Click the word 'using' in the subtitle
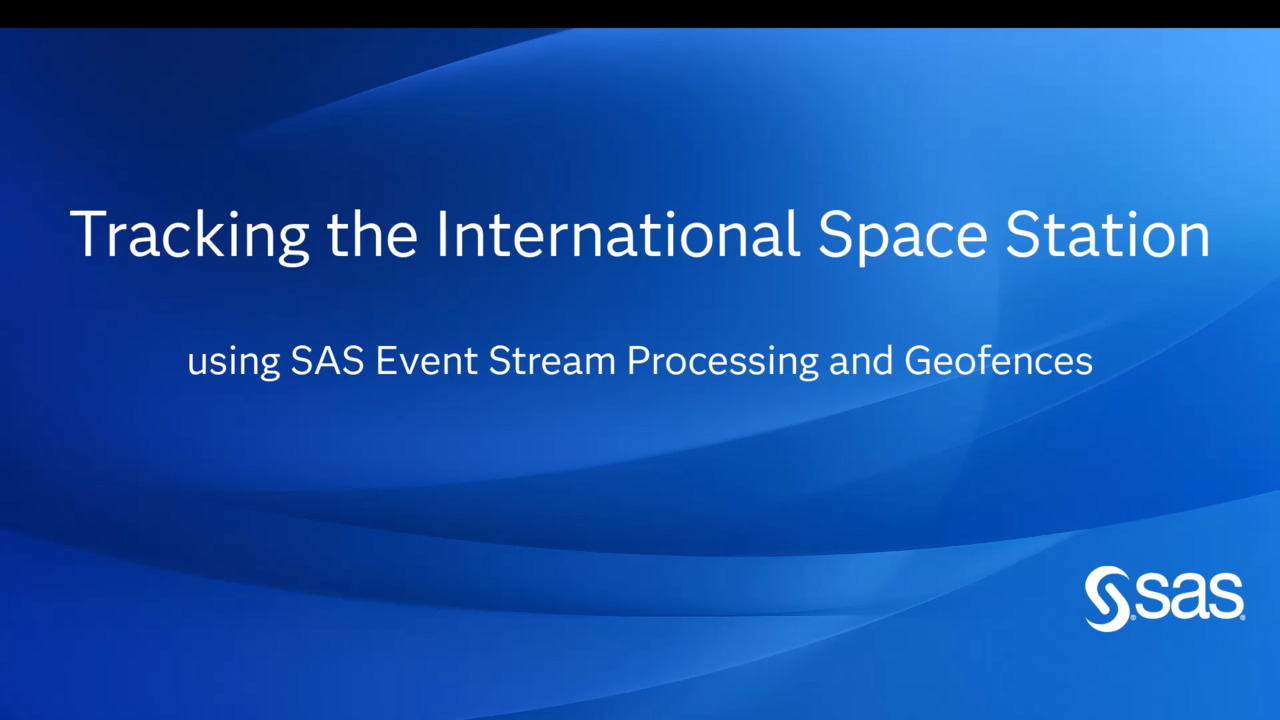 (232, 360)
